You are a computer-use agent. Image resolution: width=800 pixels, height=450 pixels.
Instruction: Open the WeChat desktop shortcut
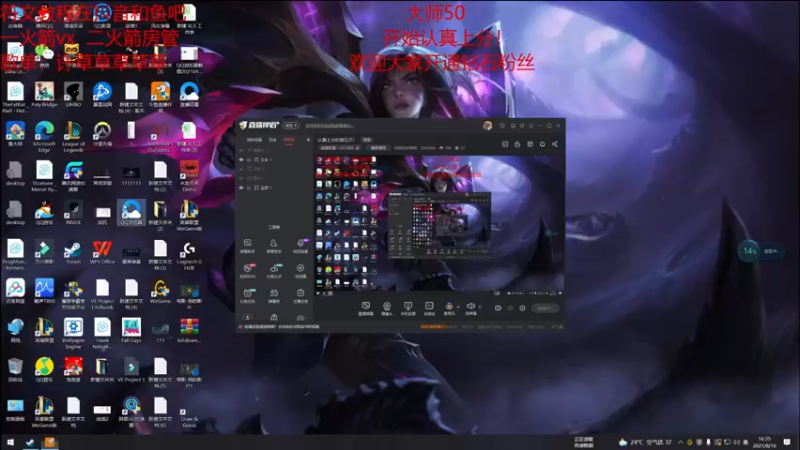[x=44, y=55]
